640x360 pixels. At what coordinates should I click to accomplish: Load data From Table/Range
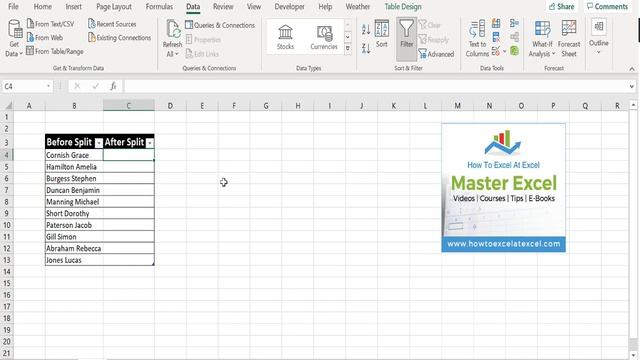click(x=55, y=51)
